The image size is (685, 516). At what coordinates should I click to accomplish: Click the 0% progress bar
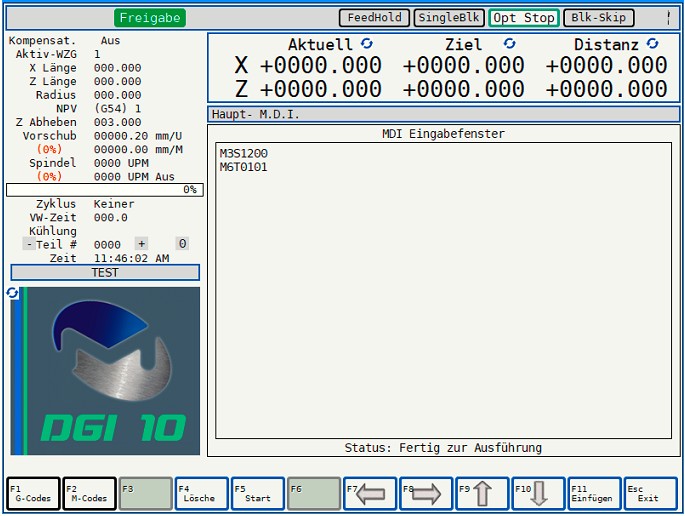point(105,190)
